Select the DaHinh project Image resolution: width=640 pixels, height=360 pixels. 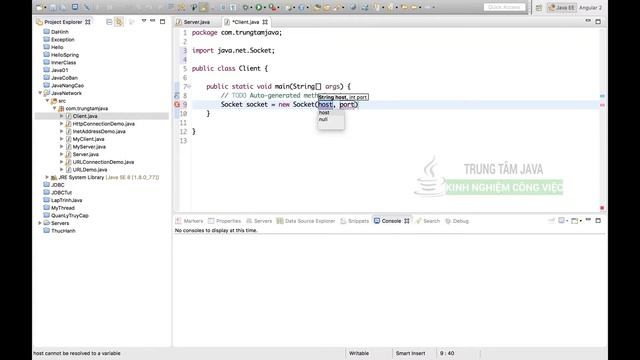pyautogui.click(x=60, y=32)
